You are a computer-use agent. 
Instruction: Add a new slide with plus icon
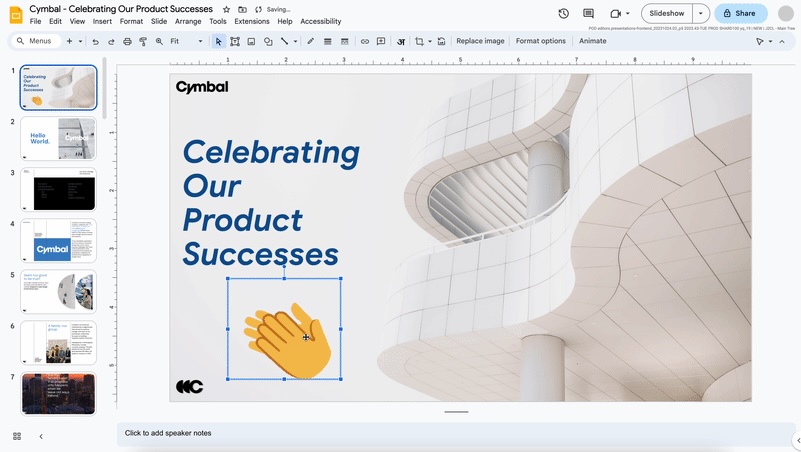69,41
